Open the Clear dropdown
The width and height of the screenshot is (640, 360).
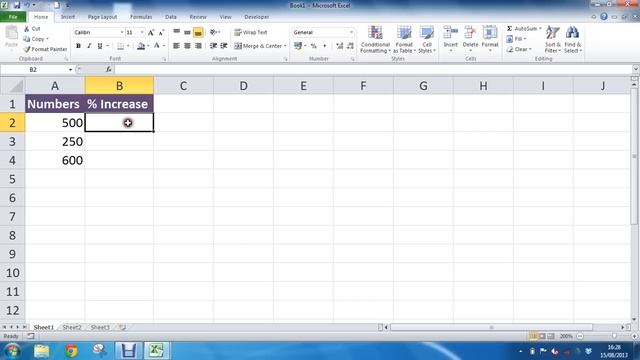pyautogui.click(x=519, y=49)
